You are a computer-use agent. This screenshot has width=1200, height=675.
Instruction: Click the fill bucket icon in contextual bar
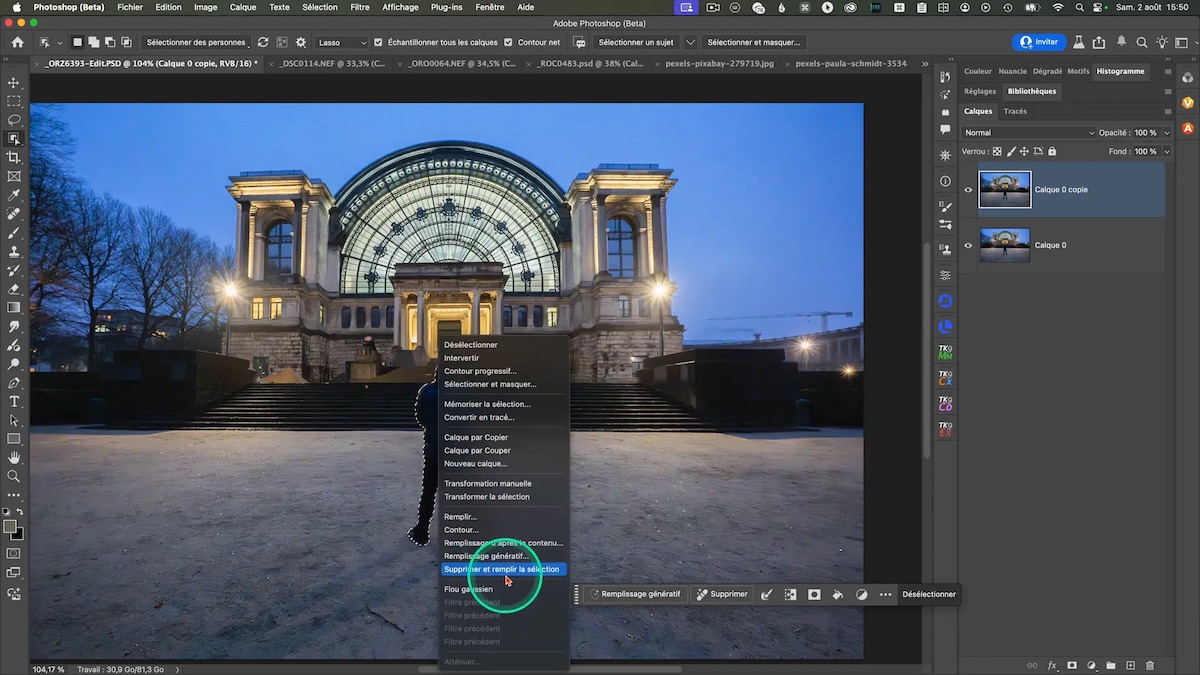tap(838, 594)
